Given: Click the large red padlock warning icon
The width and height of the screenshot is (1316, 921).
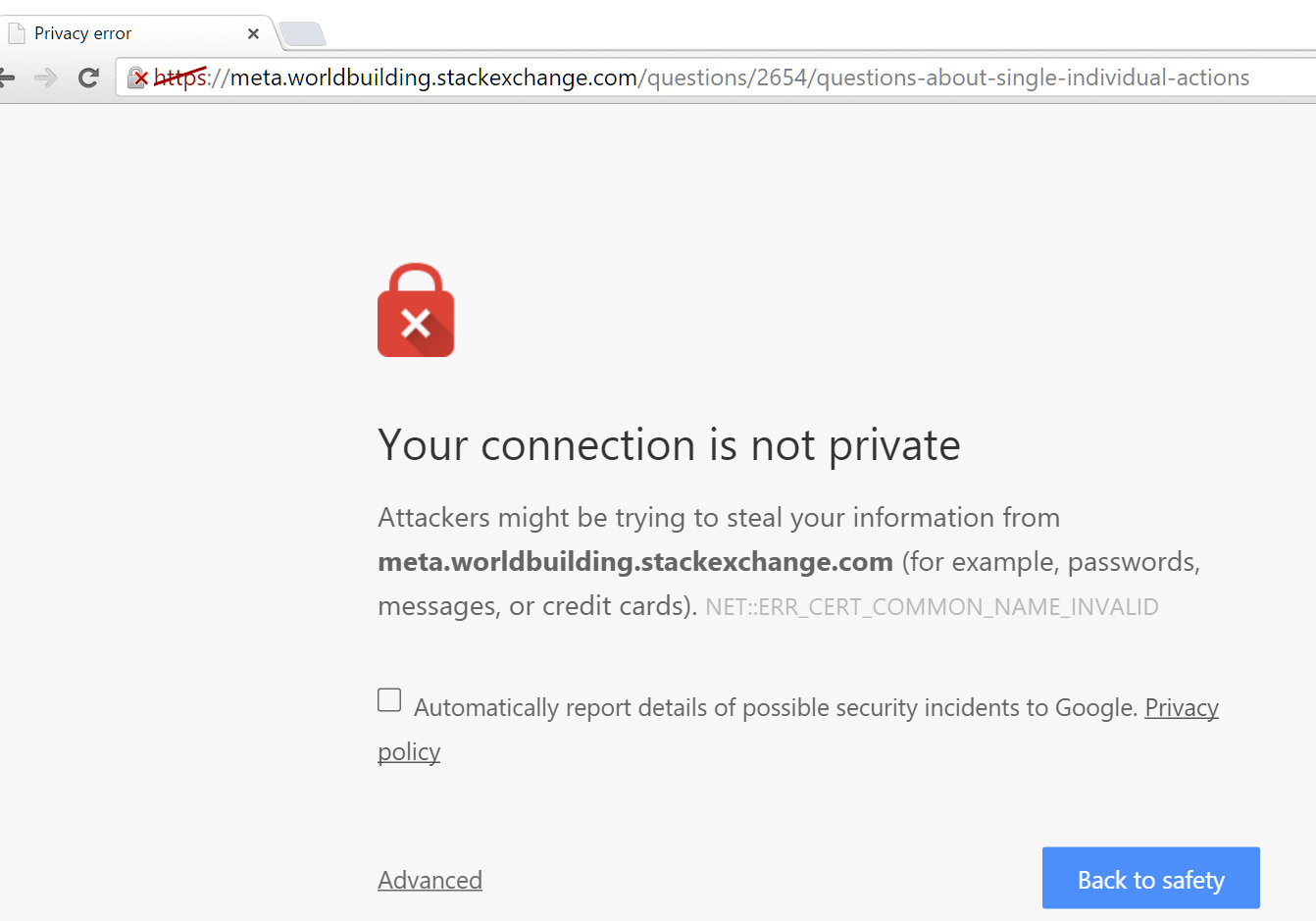Looking at the screenshot, I should (416, 310).
